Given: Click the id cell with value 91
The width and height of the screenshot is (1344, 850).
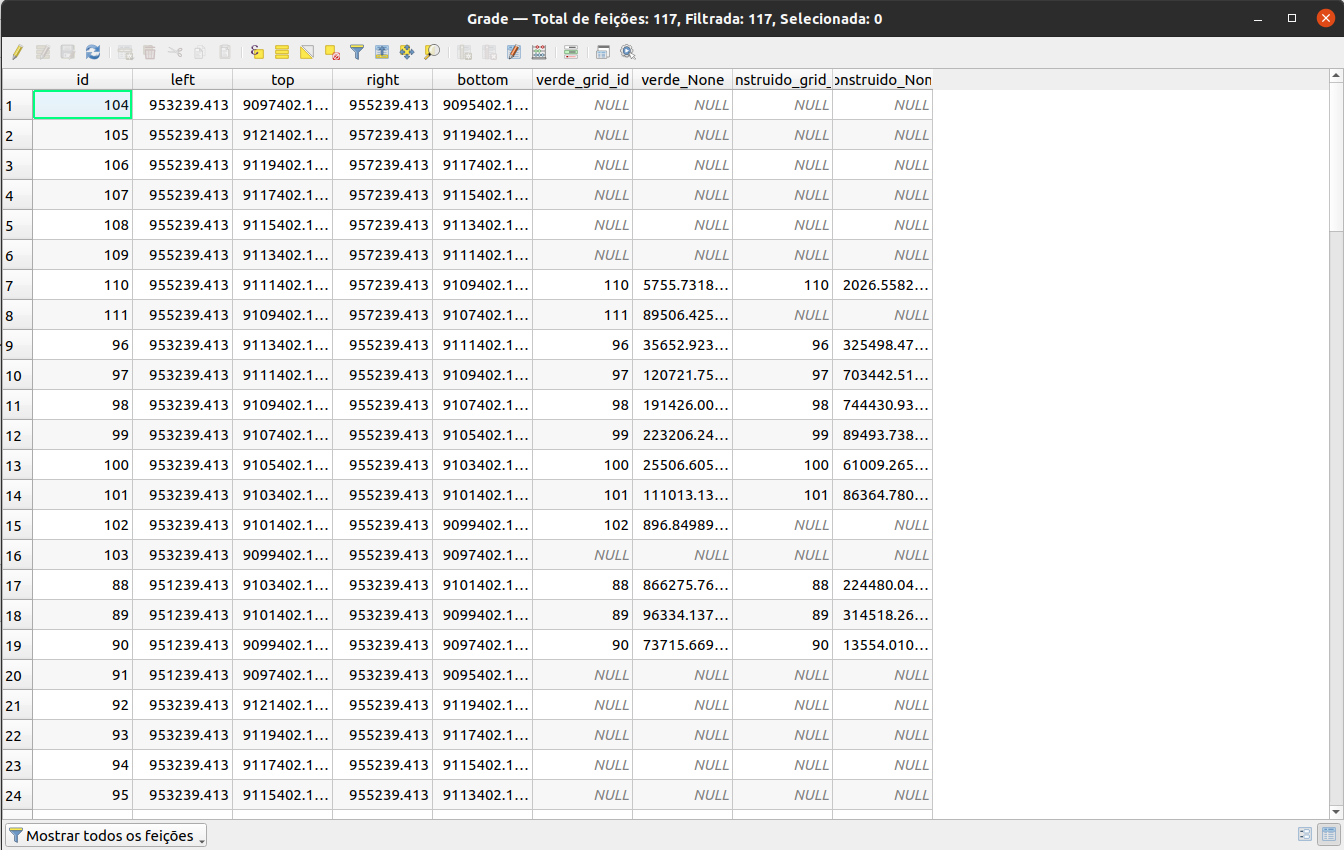Looking at the screenshot, I should pos(83,675).
